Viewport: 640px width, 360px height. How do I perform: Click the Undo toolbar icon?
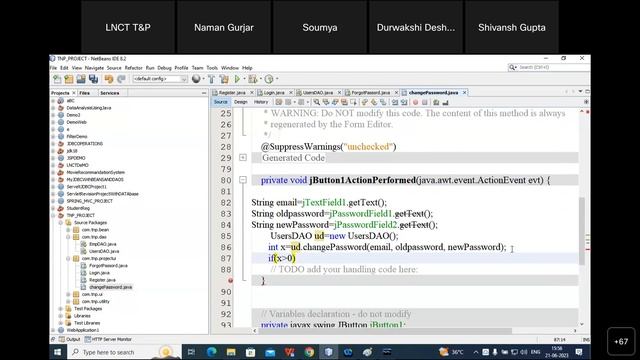pyautogui.click(x=109, y=79)
